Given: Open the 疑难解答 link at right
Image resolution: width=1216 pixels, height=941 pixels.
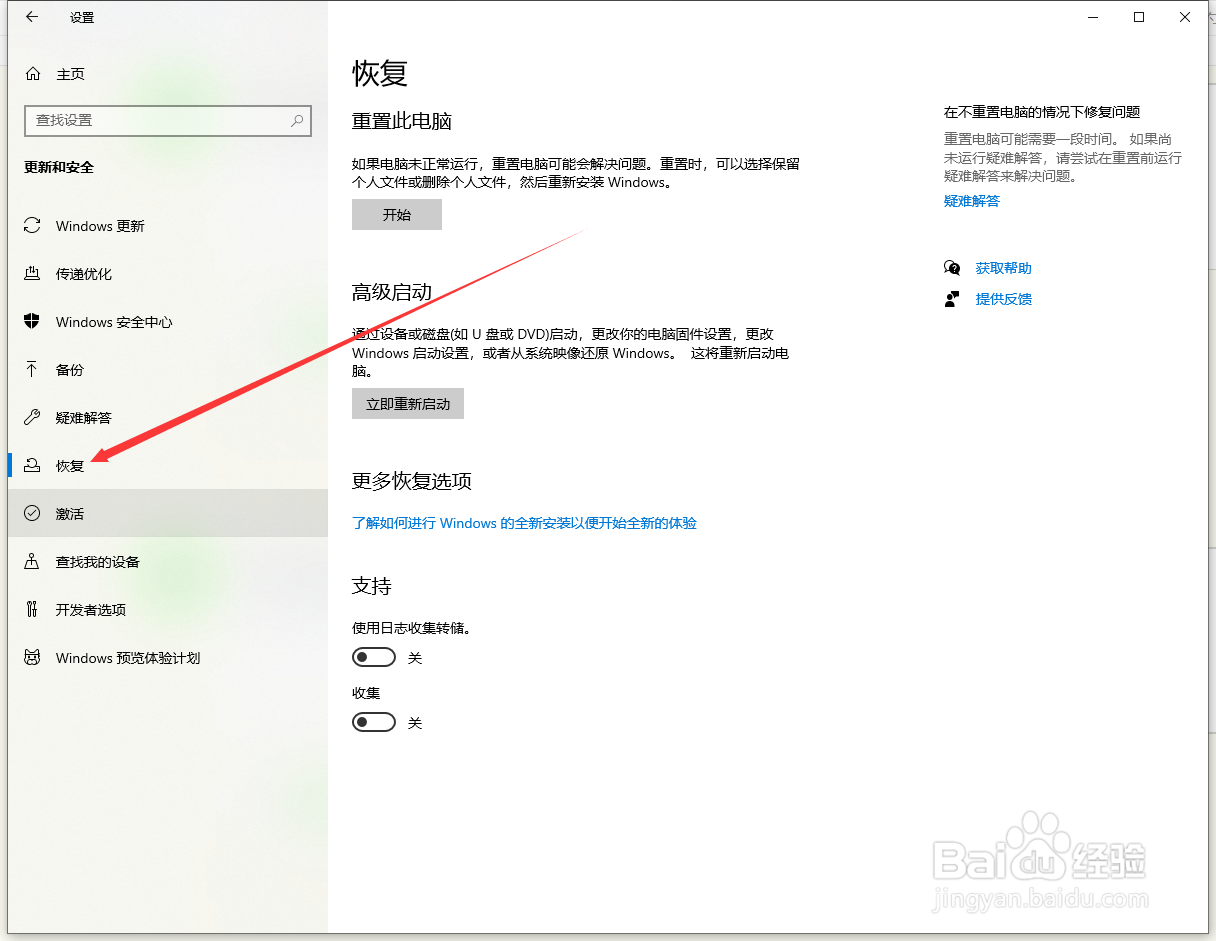Looking at the screenshot, I should click(x=972, y=201).
